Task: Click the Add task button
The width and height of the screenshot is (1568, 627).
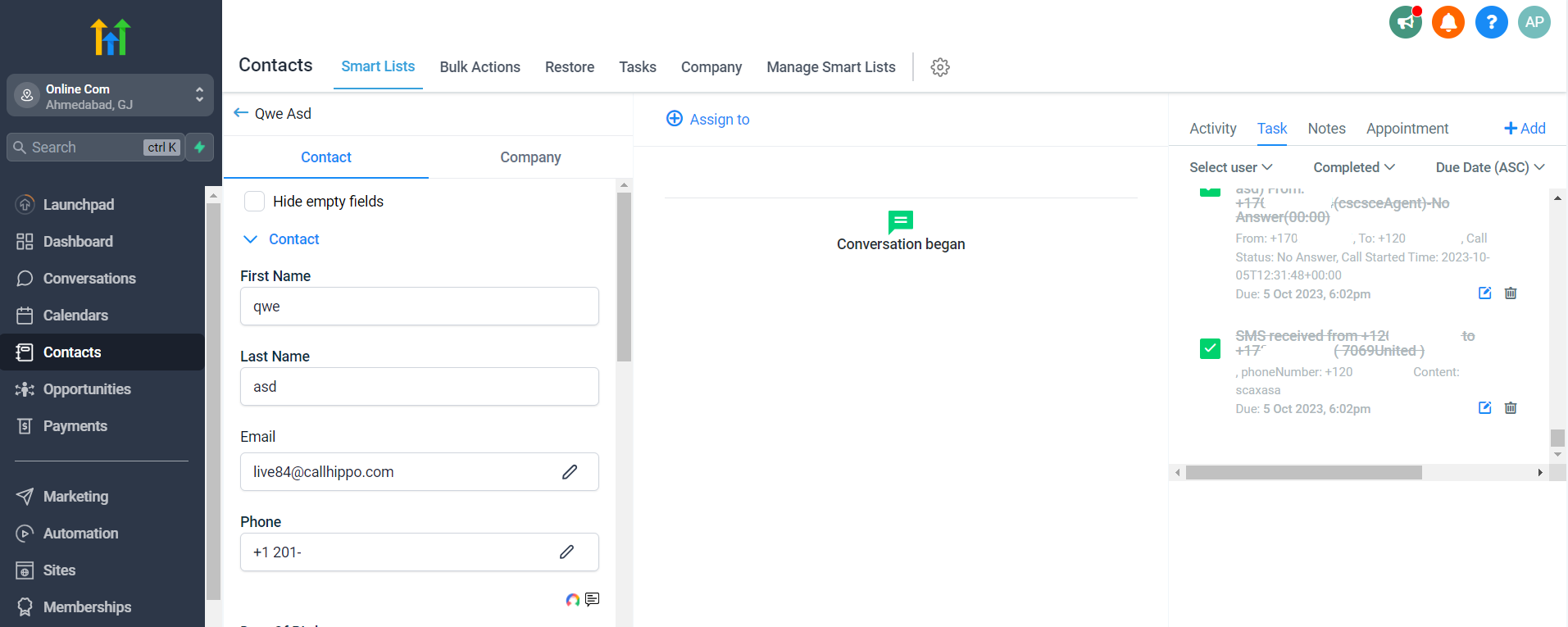Action: (x=1525, y=129)
